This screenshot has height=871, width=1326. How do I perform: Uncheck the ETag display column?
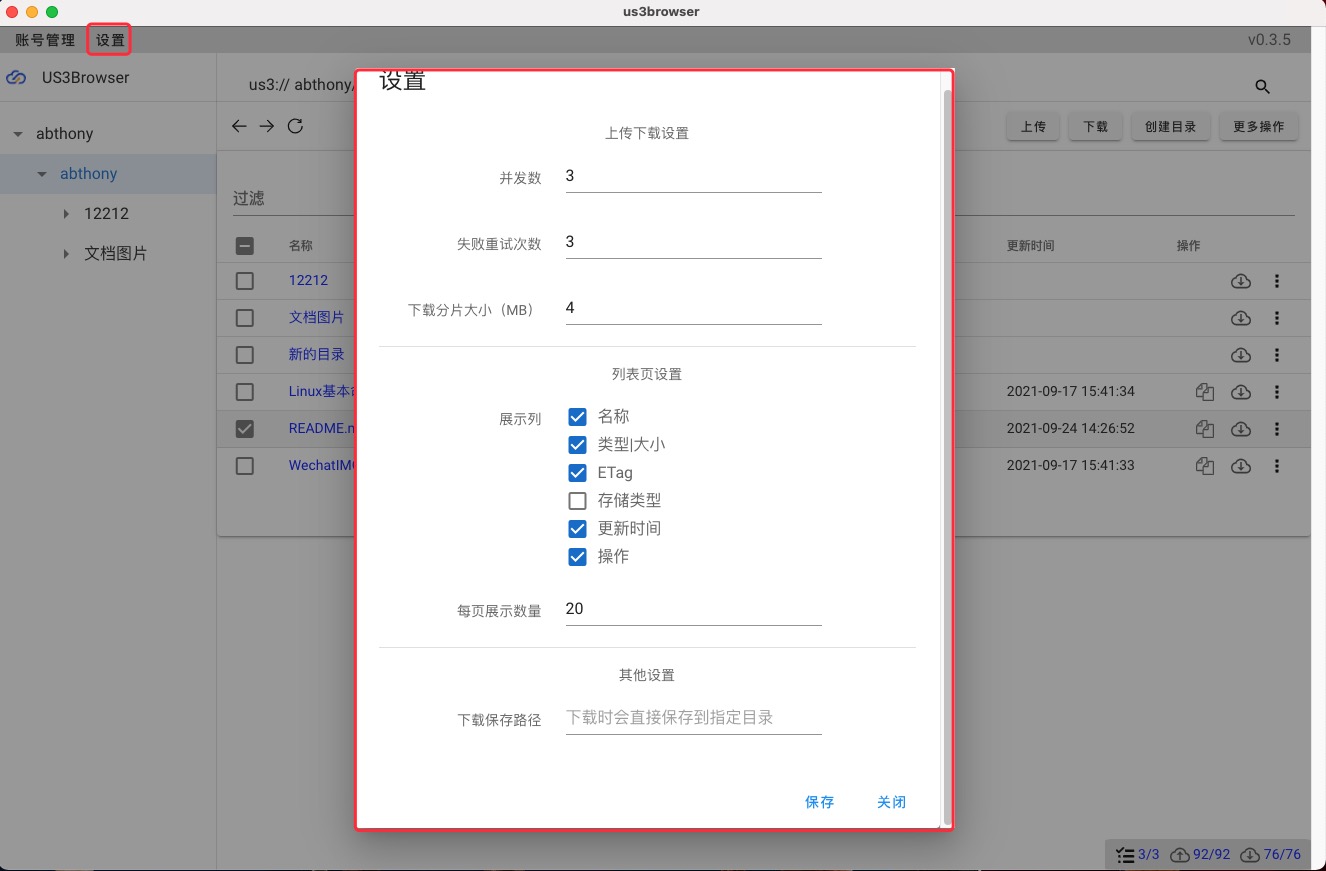point(577,473)
